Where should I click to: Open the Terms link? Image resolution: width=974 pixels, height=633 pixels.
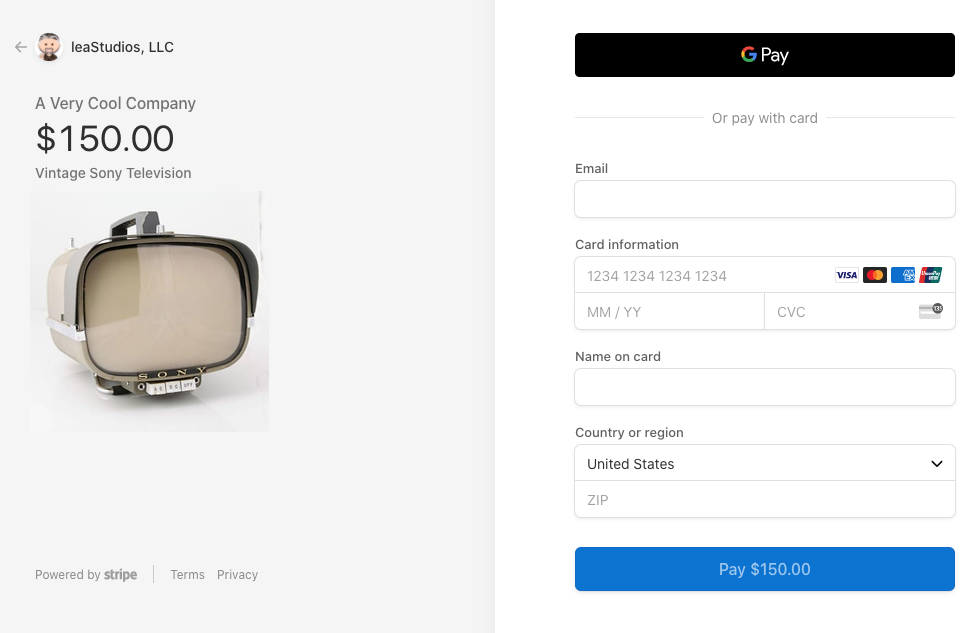(187, 574)
